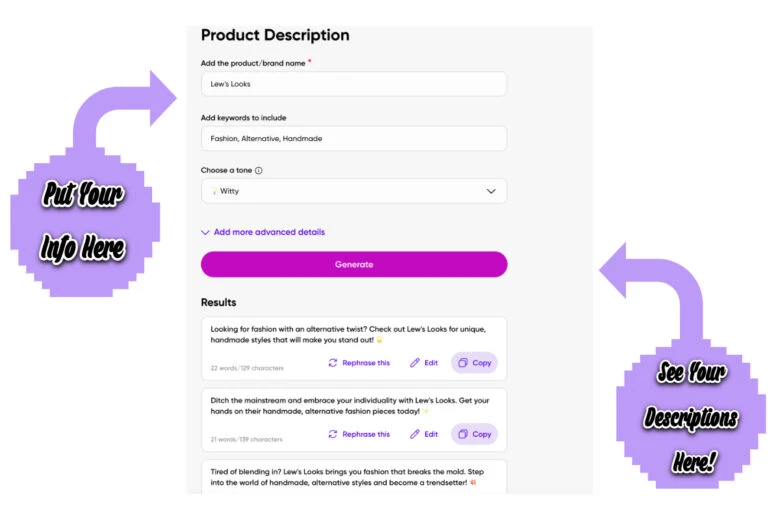Click the Copy icon in second result
This screenshot has height=520, width=780.
(463, 434)
